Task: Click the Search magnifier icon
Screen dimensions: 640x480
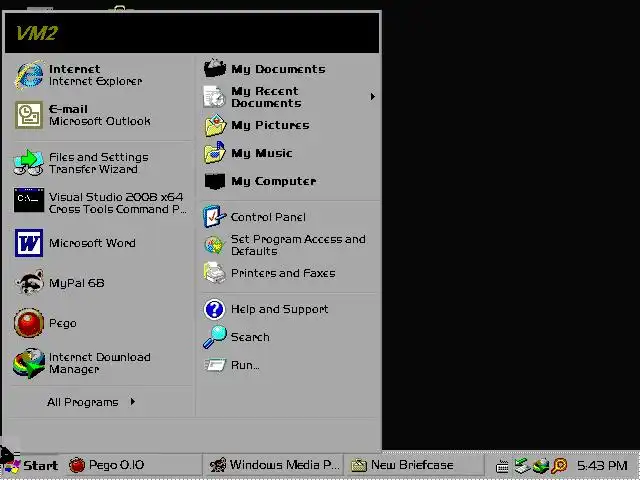Action: click(x=214, y=337)
